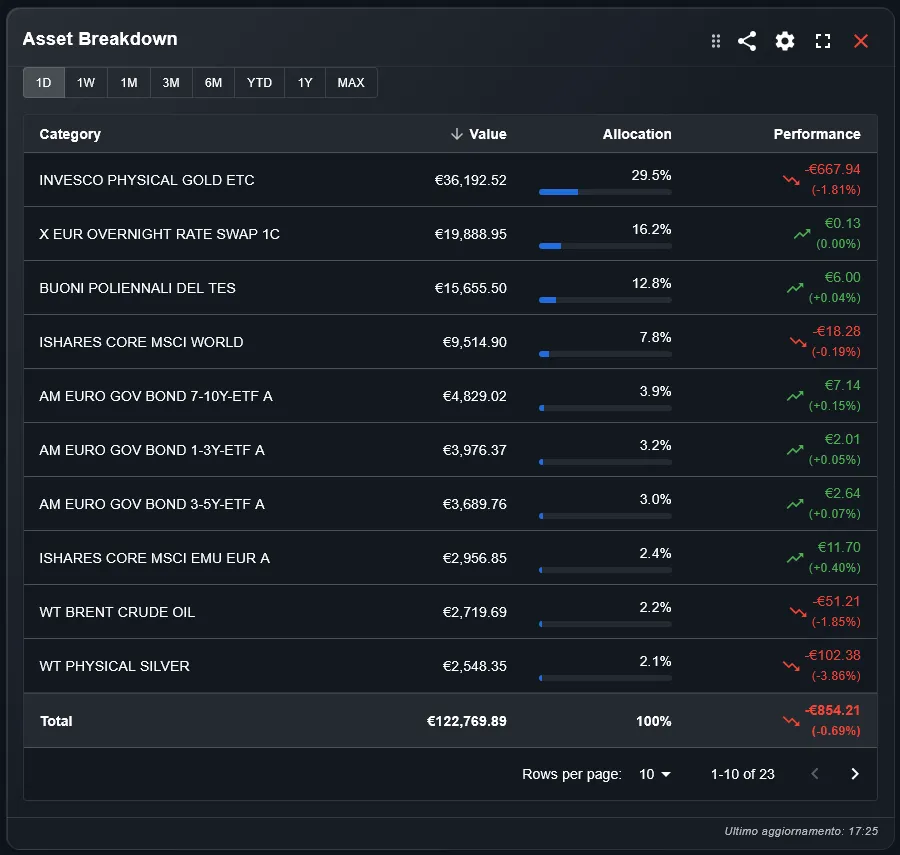Go to the next page of assets

point(855,773)
